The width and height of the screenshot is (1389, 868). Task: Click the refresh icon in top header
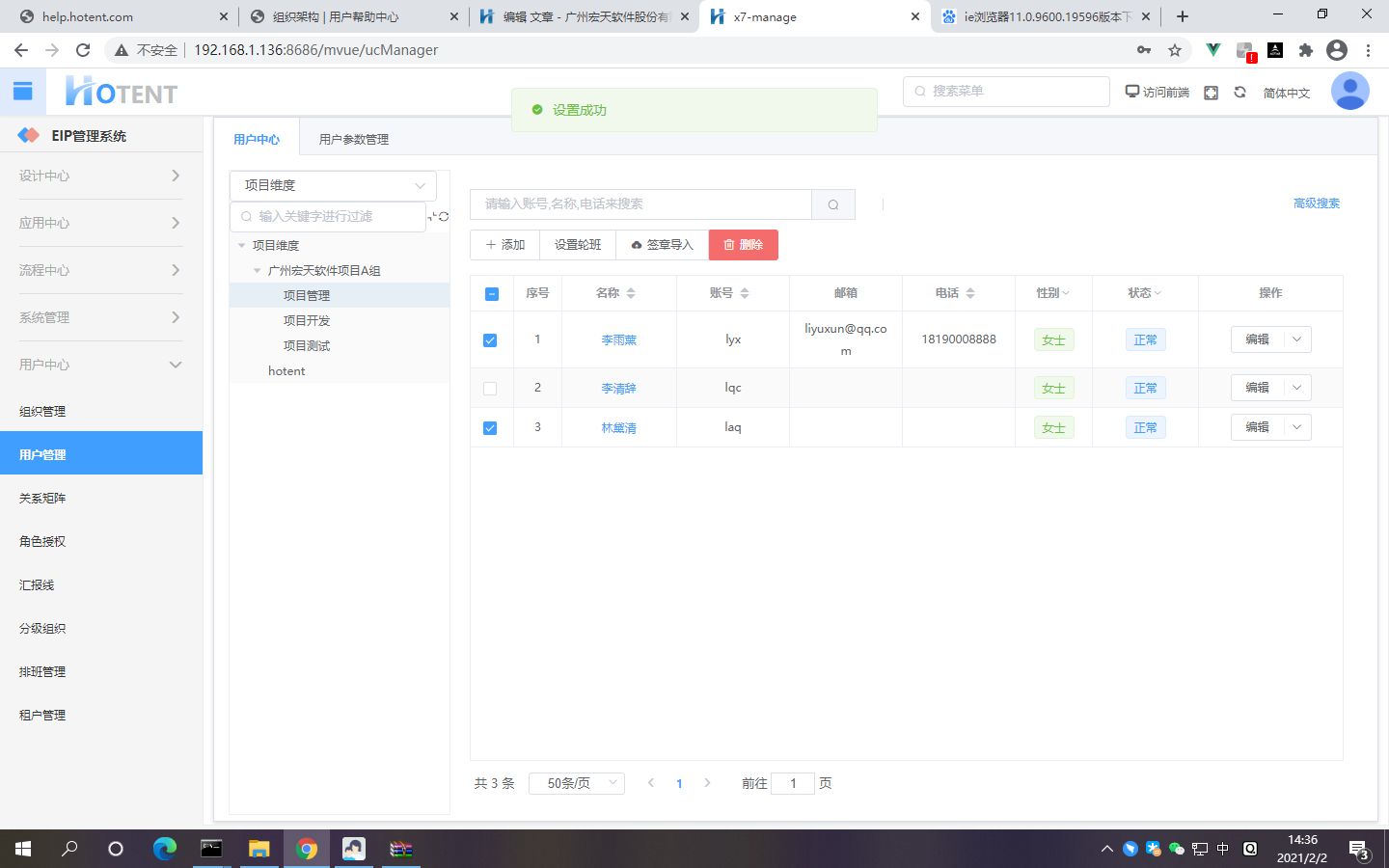[1239, 93]
